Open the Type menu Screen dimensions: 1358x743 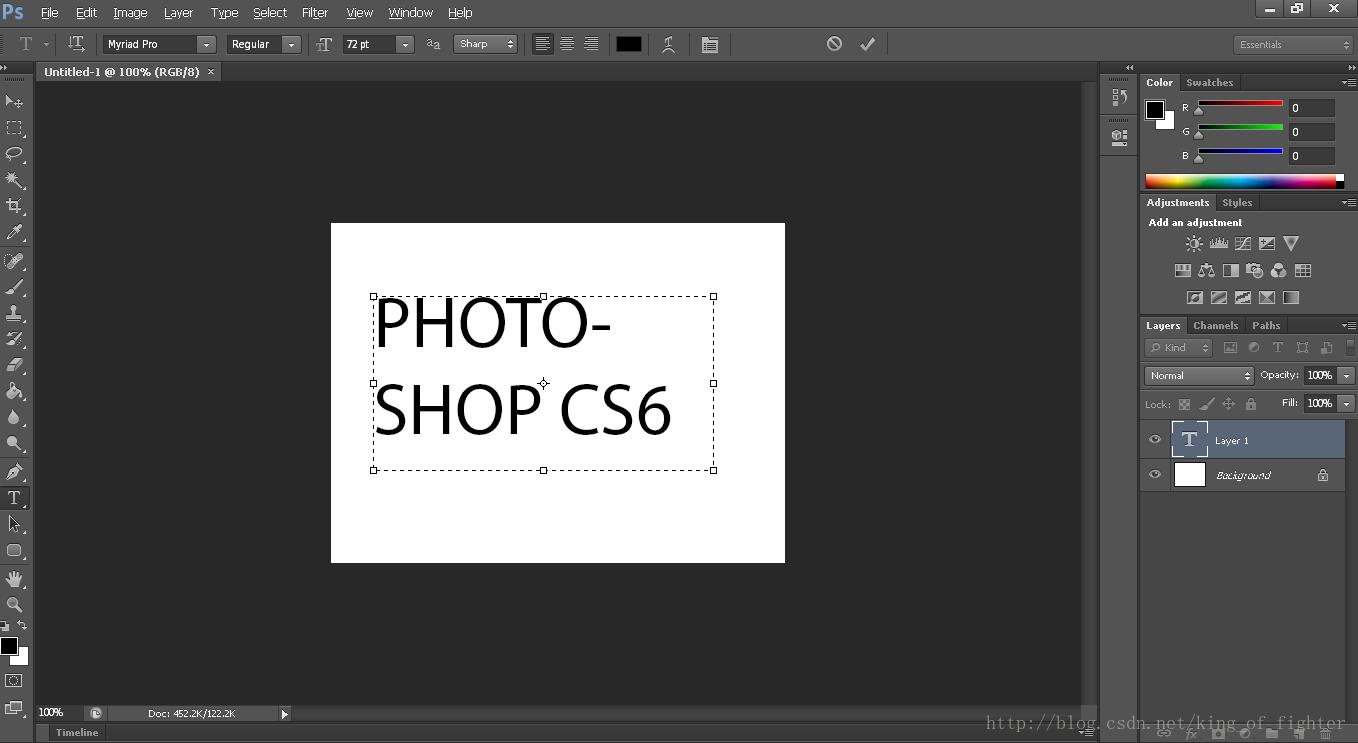point(224,13)
